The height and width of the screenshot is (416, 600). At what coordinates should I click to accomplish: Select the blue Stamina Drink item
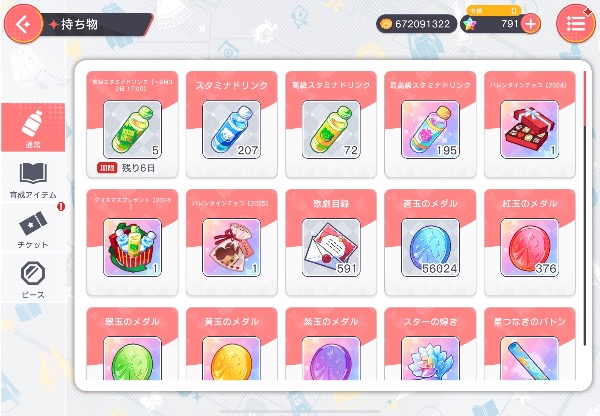point(232,124)
